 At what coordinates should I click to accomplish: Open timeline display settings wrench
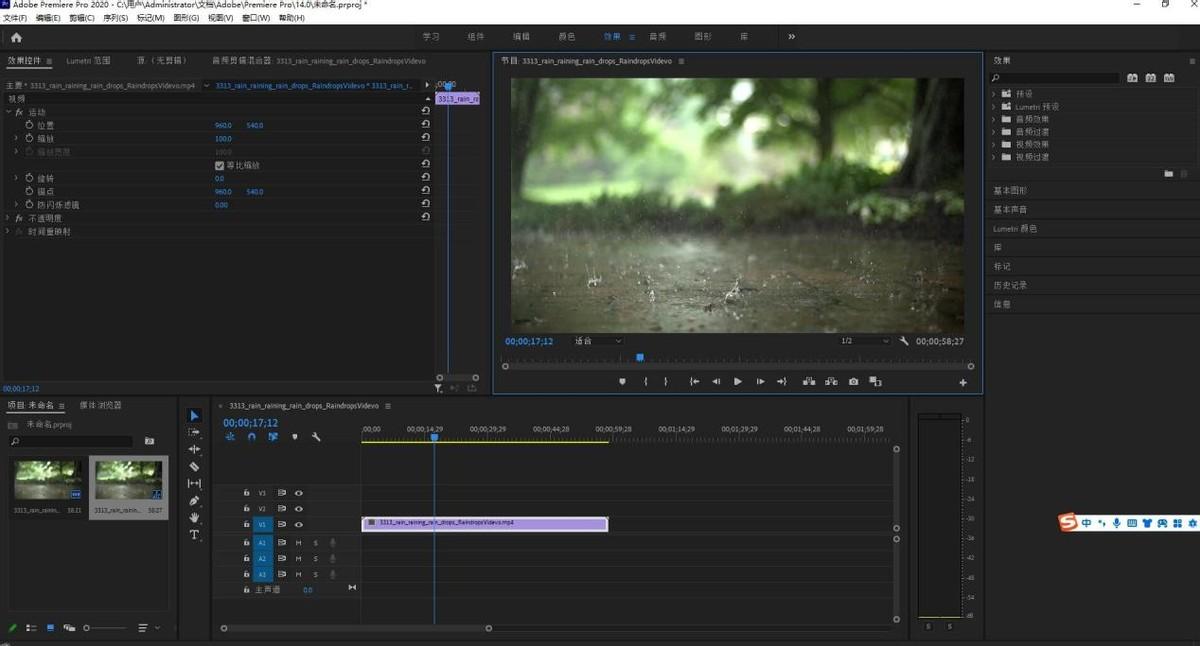point(316,437)
